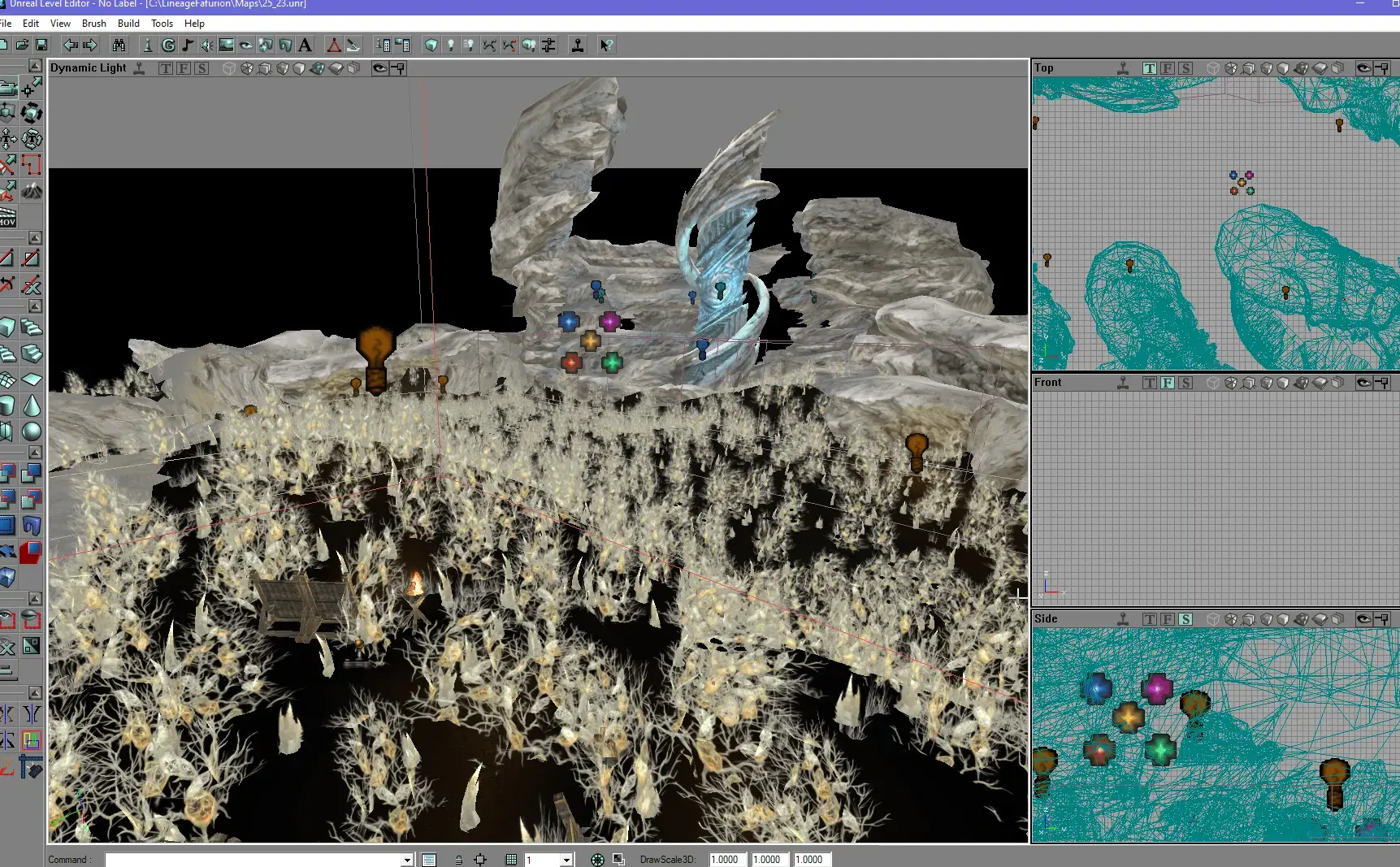The image size is (1400, 867).
Task: Toggle realtime preview joystick in Dynamic Light viewport
Action: (139, 68)
